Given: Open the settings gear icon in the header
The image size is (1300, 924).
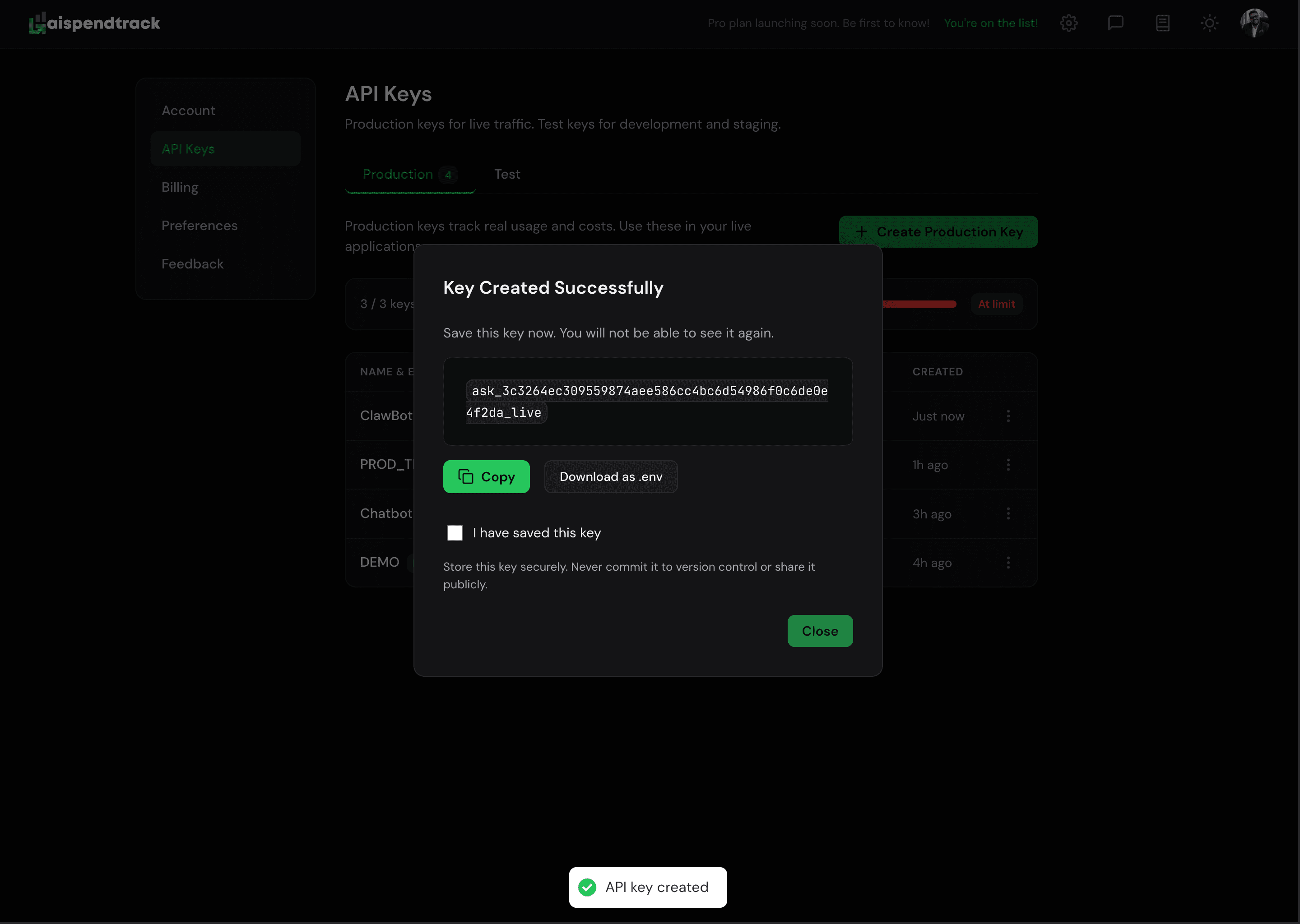Looking at the screenshot, I should [x=1069, y=23].
